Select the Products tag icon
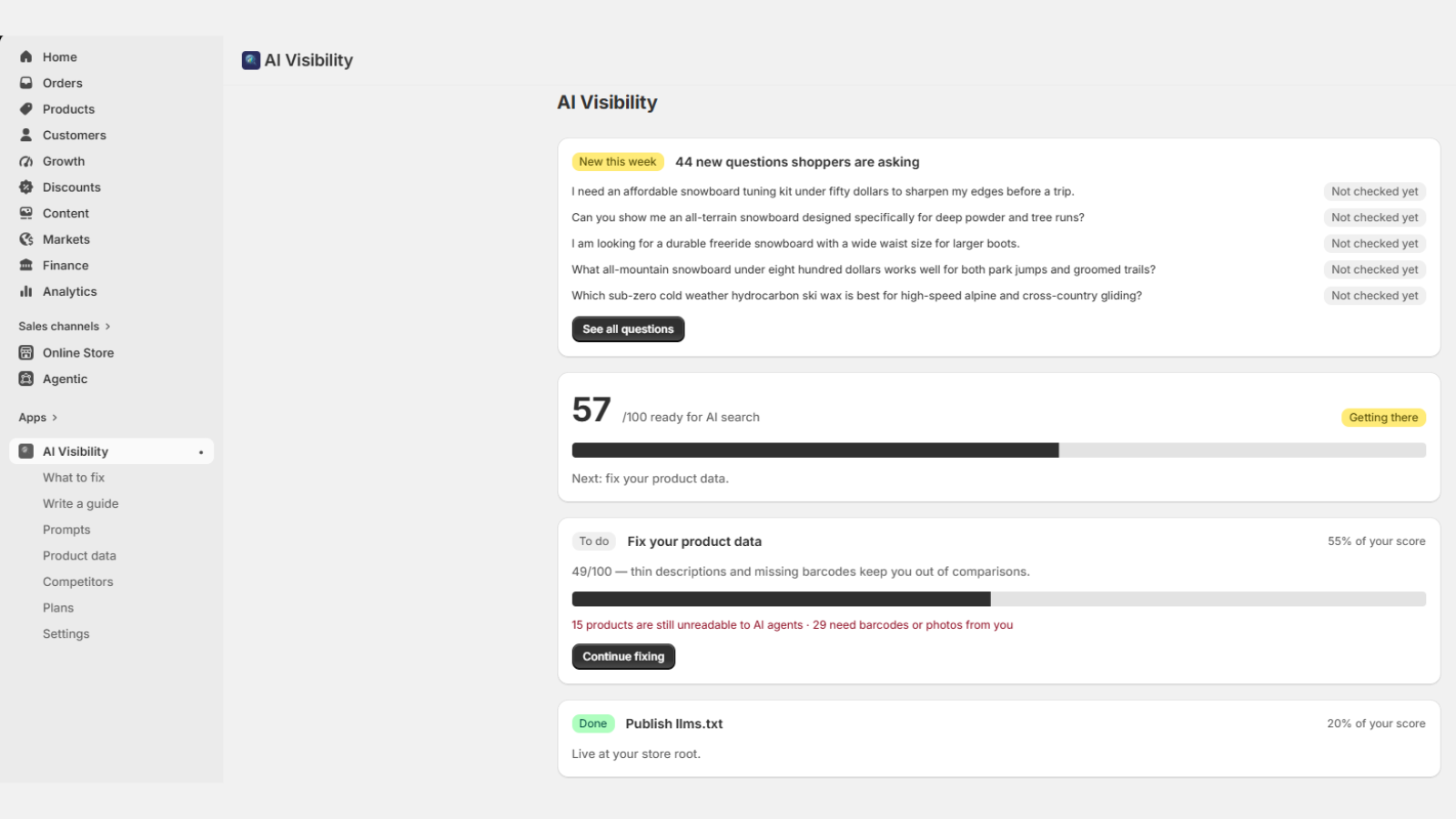Image resolution: width=1456 pixels, height=819 pixels. (26, 109)
